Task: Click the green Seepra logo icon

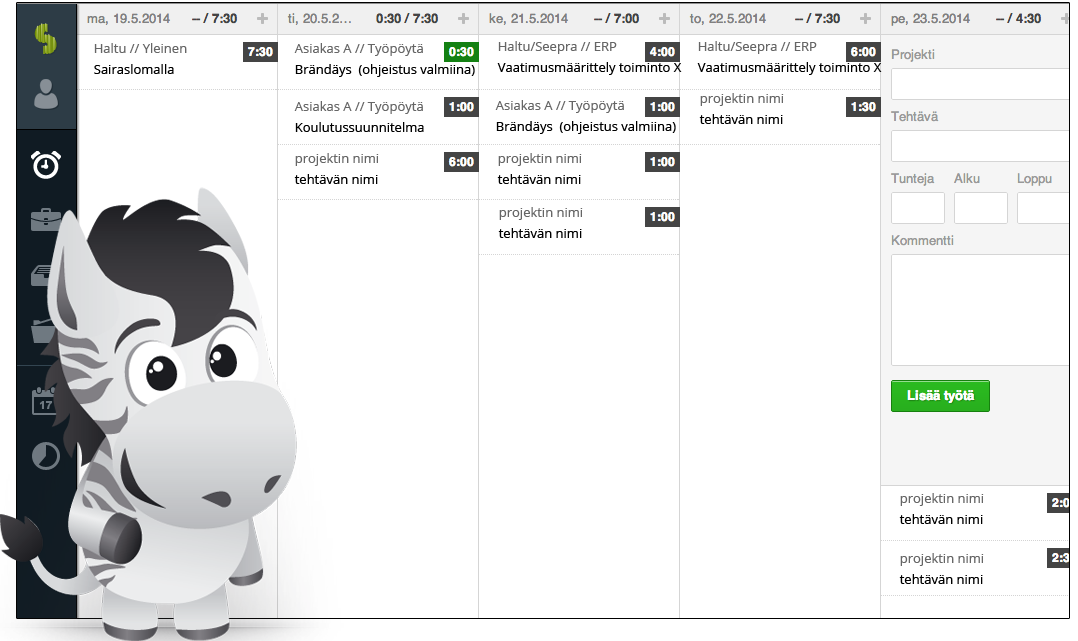Action: point(45,39)
